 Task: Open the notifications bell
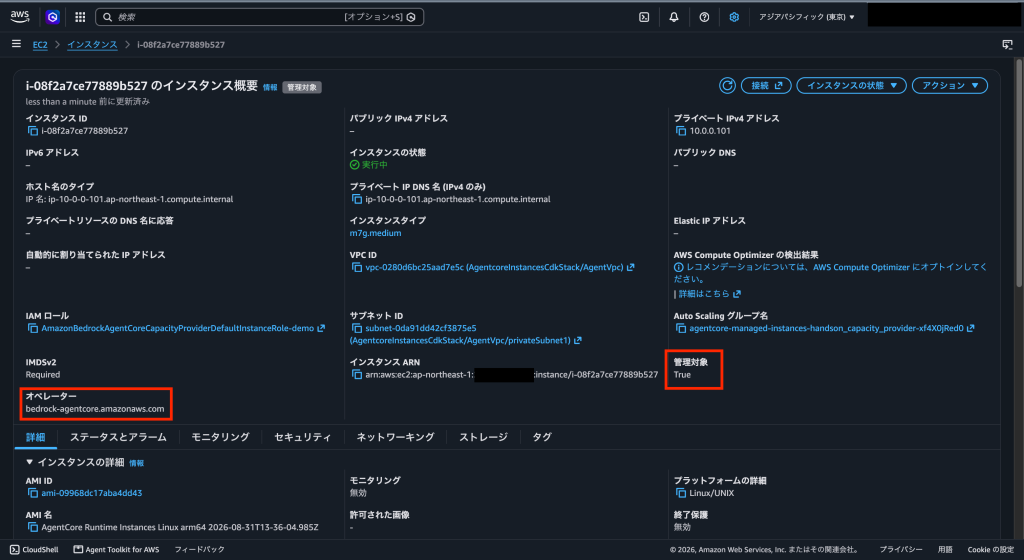coord(674,17)
